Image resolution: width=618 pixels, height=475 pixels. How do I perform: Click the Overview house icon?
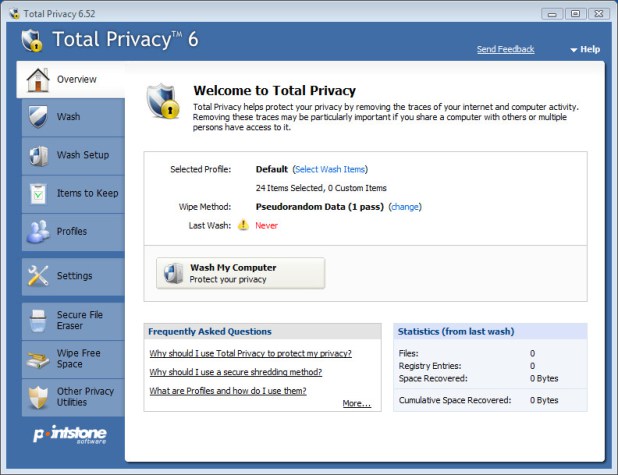pos(38,79)
